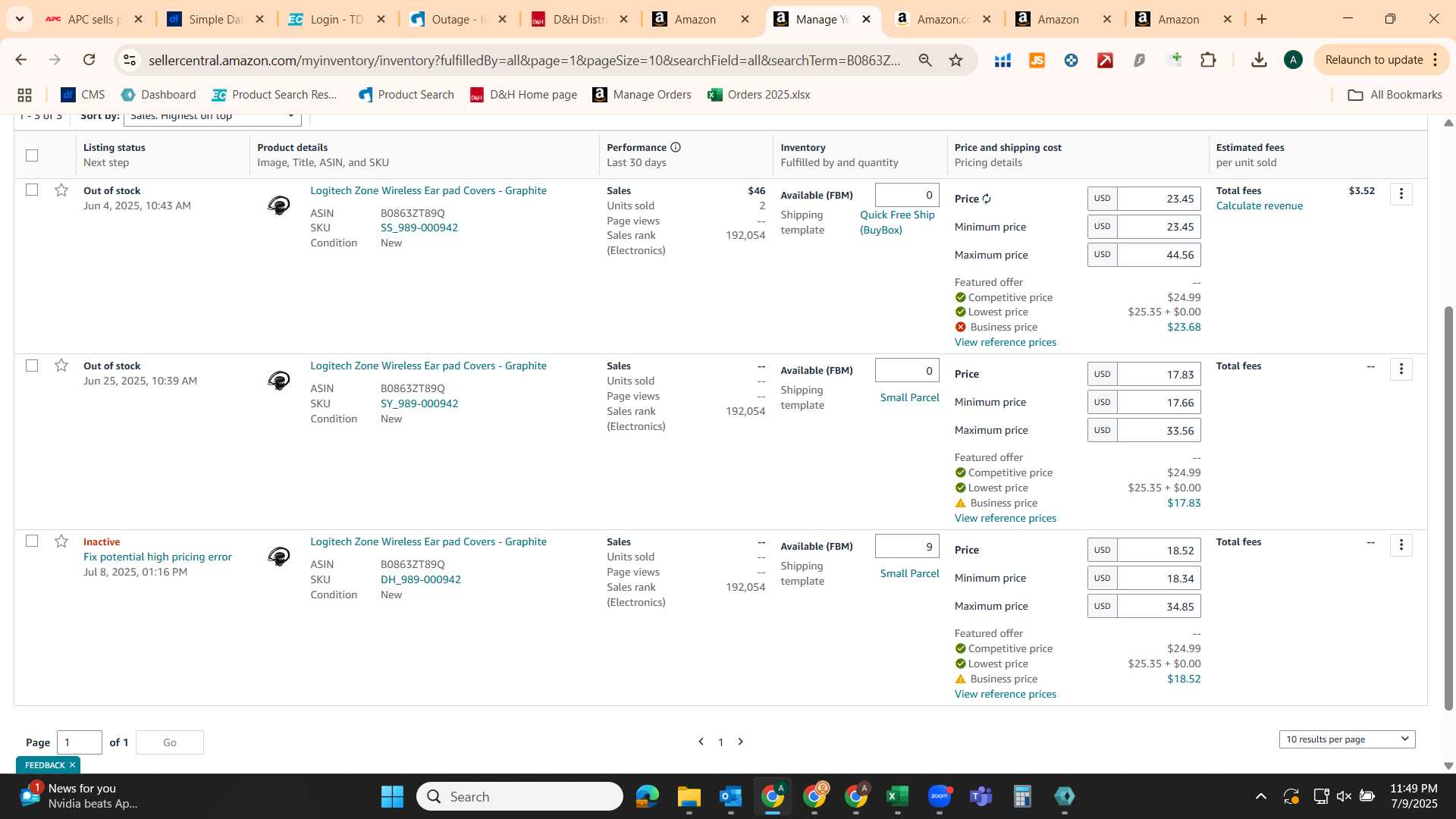The width and height of the screenshot is (1456, 819).
Task: Click Calculate revenue link
Action: click(x=1259, y=206)
